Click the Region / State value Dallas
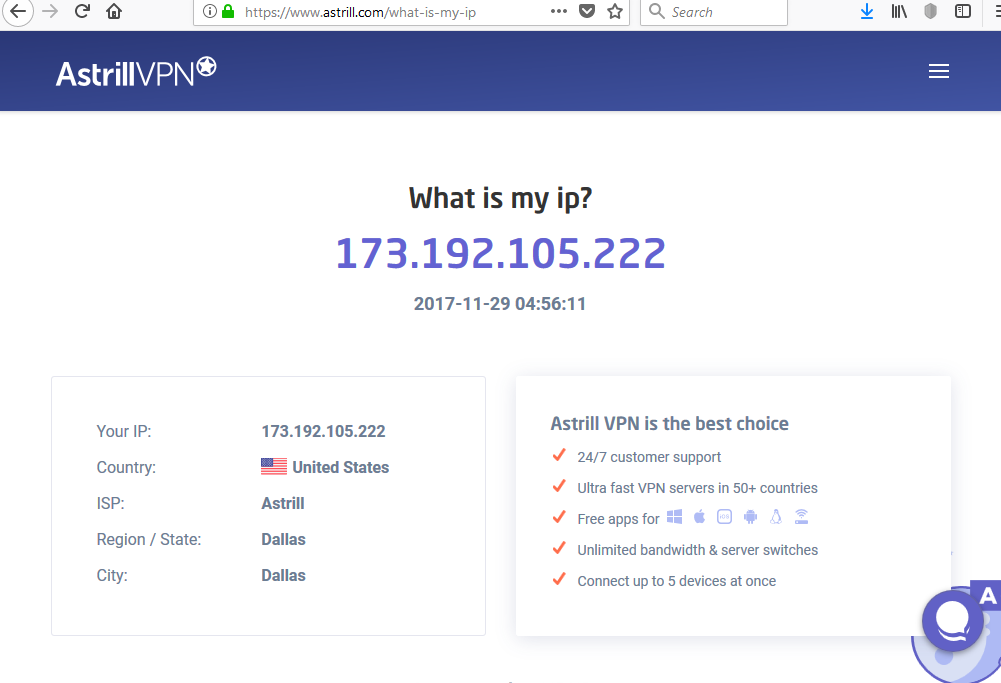The height and width of the screenshot is (683, 1001). 283,539
